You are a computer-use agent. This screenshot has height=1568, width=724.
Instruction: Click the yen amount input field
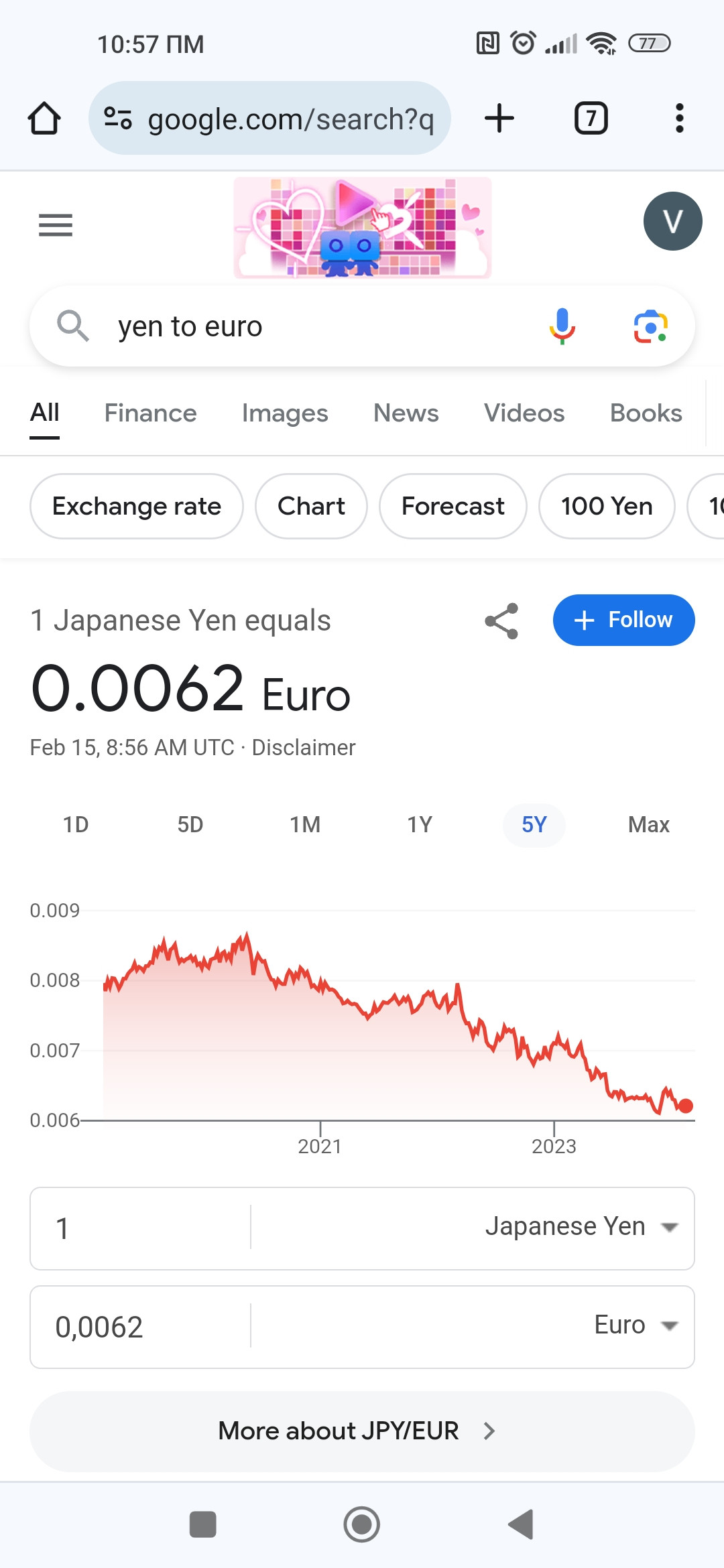point(141,1229)
